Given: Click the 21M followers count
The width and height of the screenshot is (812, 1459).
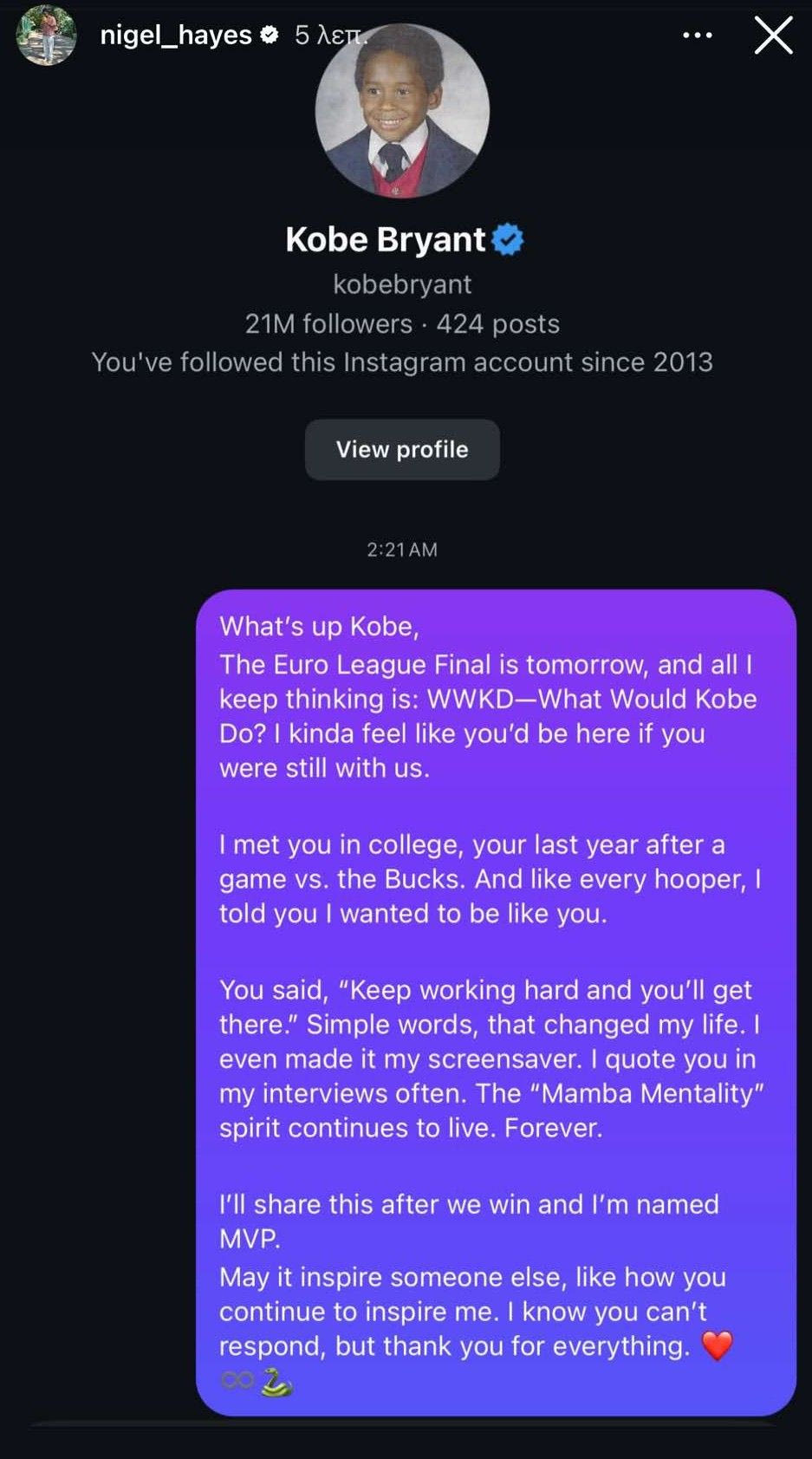Looking at the screenshot, I should [x=328, y=323].
